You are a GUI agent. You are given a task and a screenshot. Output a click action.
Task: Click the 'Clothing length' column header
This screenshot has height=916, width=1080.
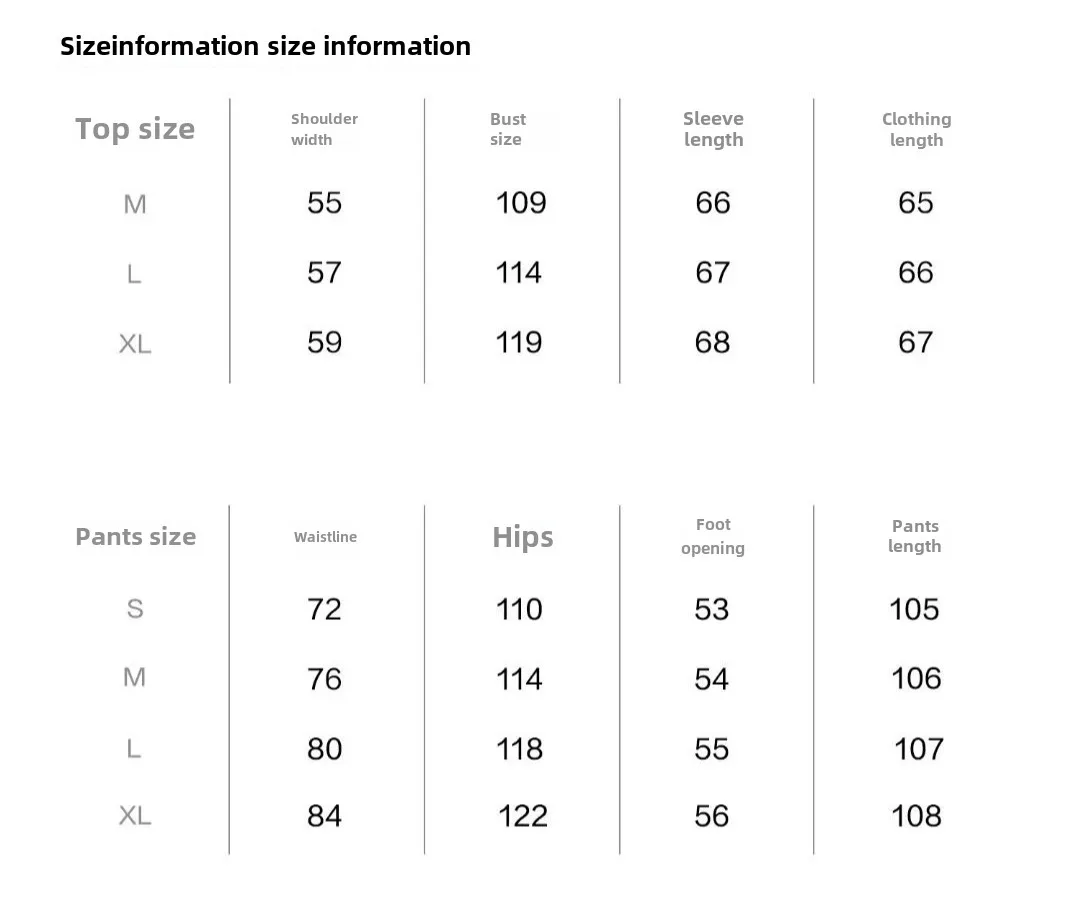916,129
